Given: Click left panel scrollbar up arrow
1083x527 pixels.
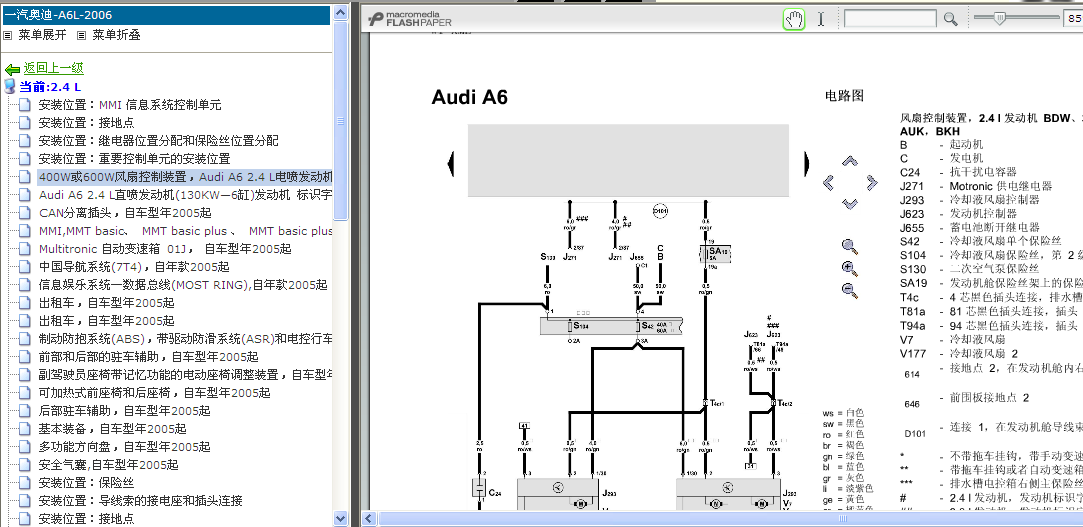Looking at the screenshot, I should click(x=341, y=12).
